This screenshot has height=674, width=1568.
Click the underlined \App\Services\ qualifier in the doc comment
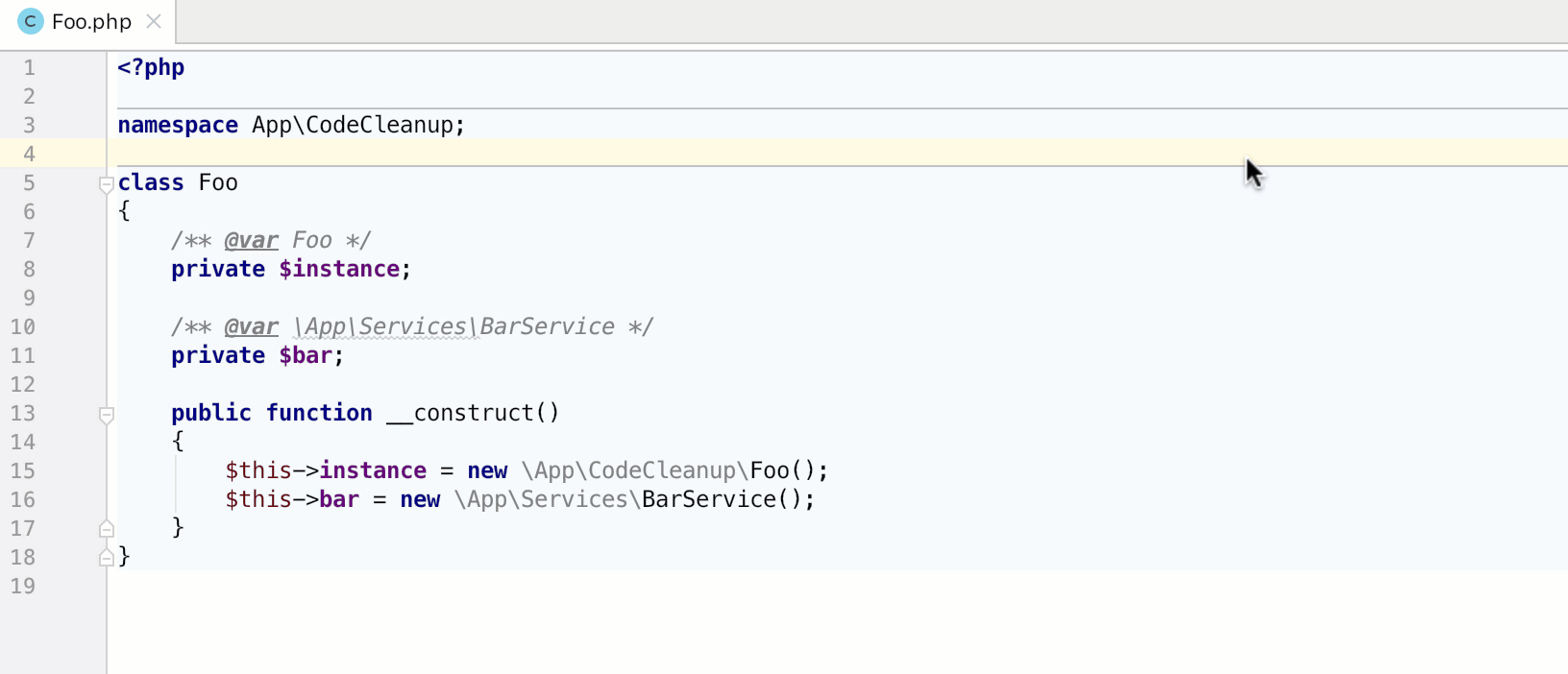point(386,326)
